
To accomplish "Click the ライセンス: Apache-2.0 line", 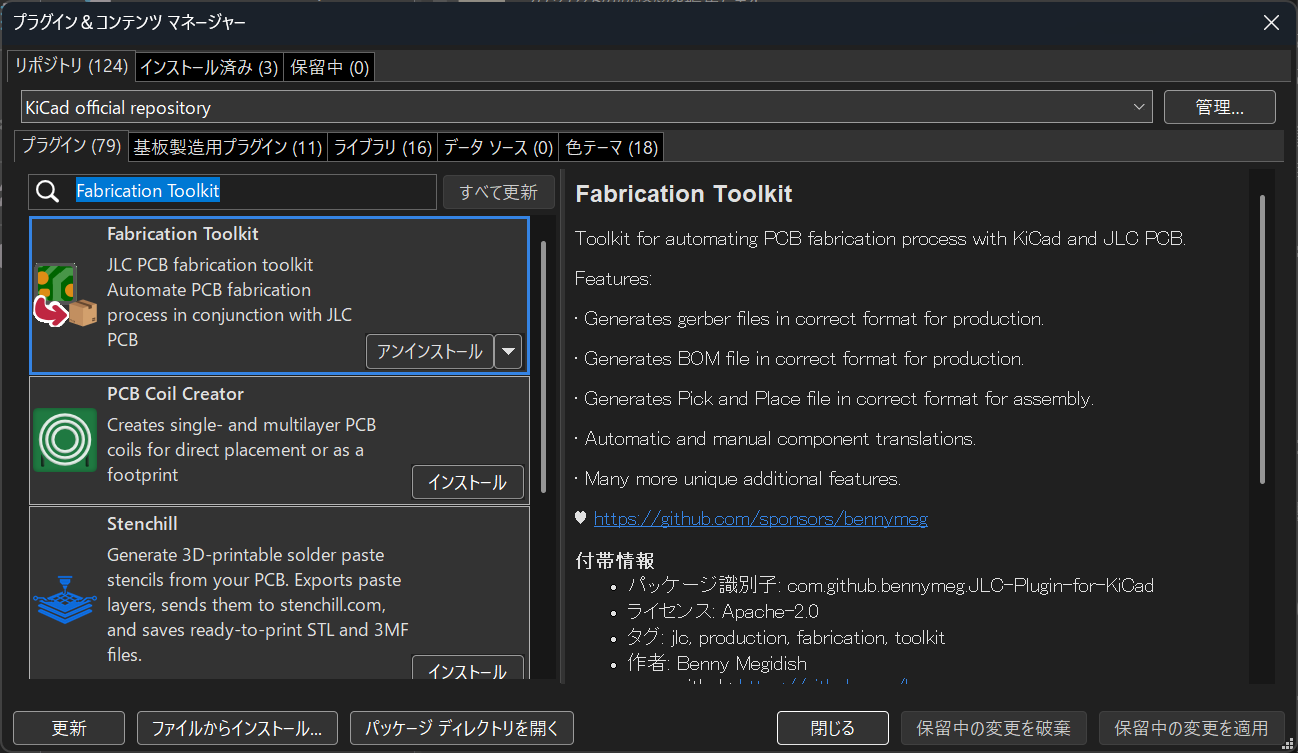I will tap(723, 611).
